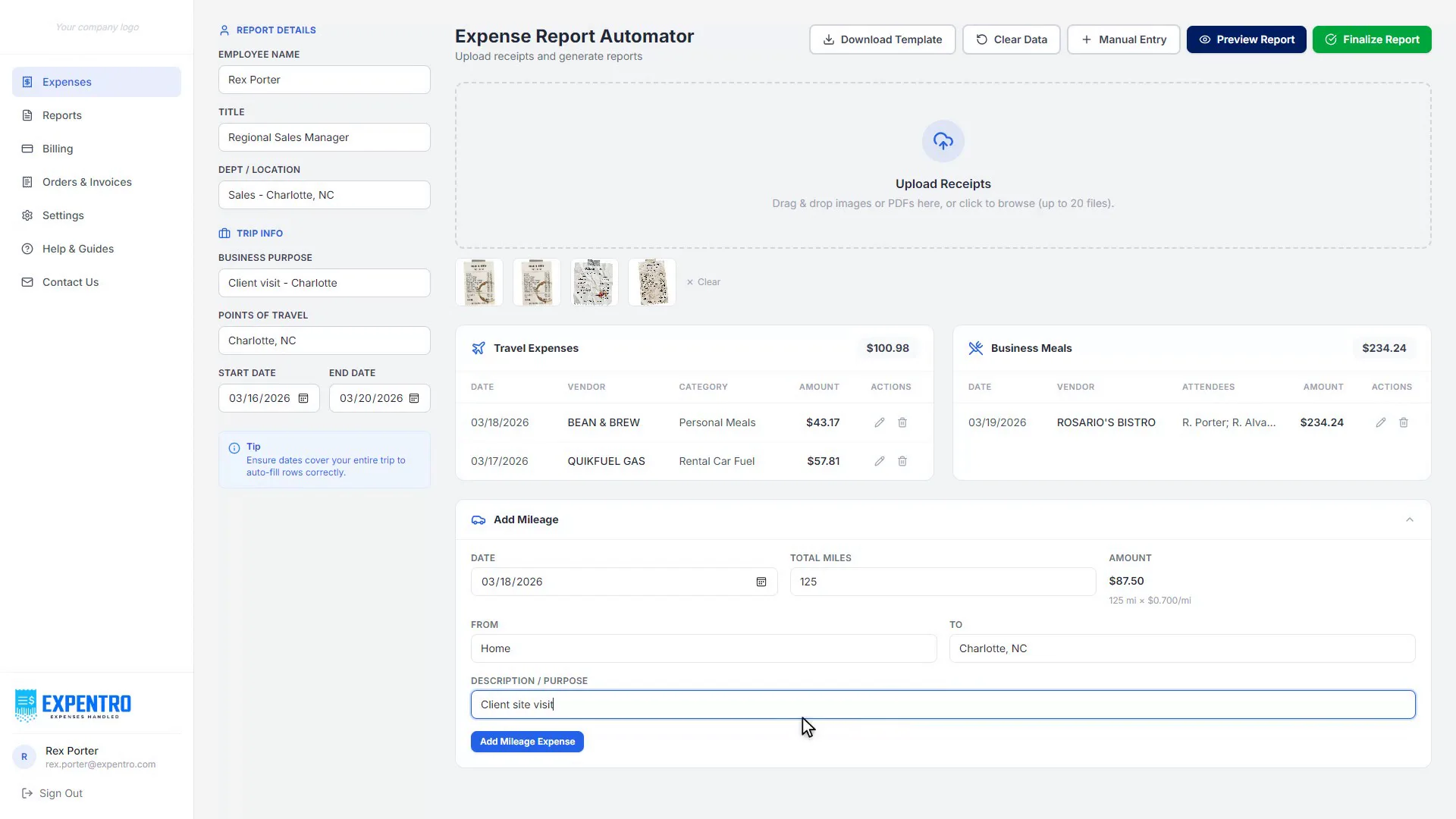Click the Finalize Report button

(x=1372, y=39)
